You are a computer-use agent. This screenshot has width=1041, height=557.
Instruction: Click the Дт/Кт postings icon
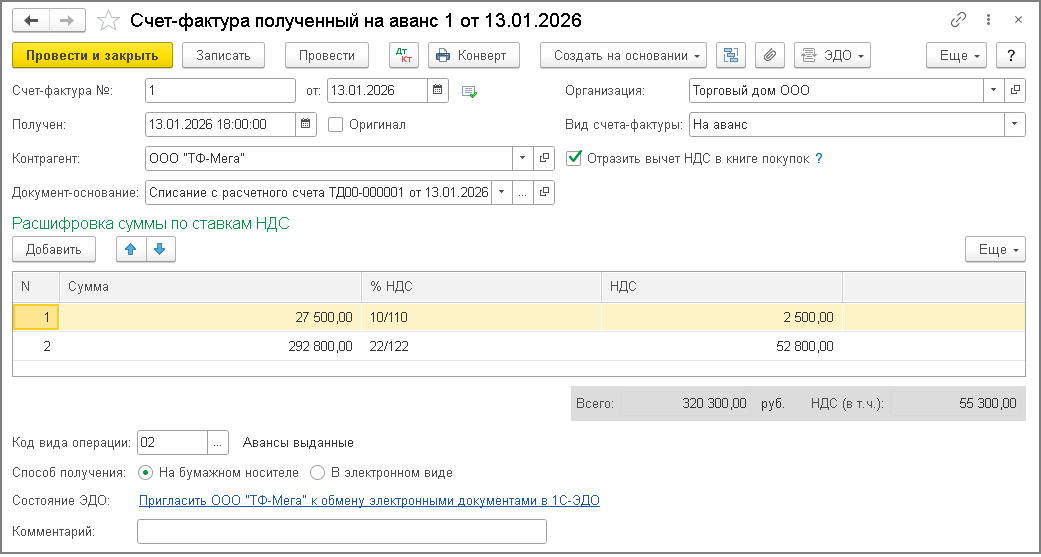[404, 55]
